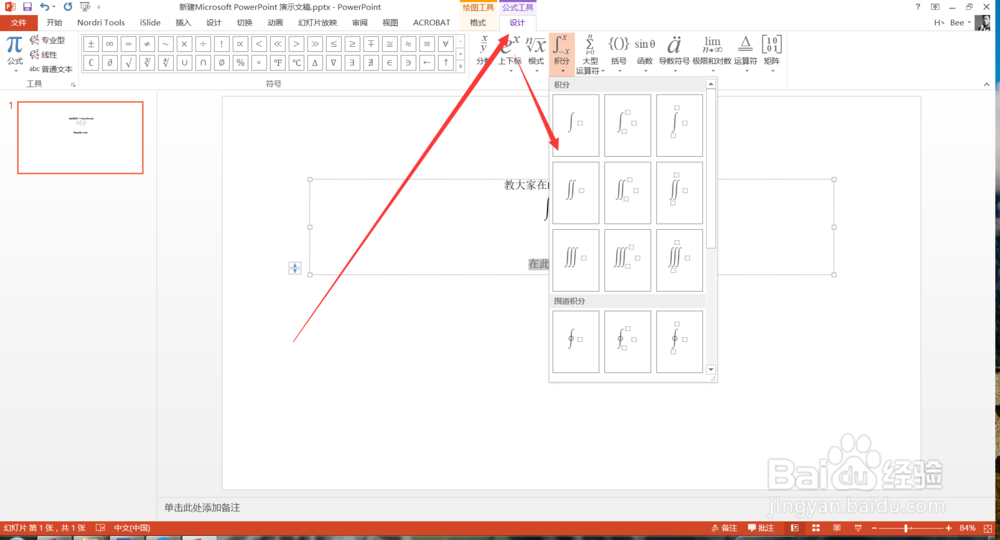Image resolution: width=1000 pixels, height=540 pixels.
Task: Undo the last action
Action: (44, 6)
